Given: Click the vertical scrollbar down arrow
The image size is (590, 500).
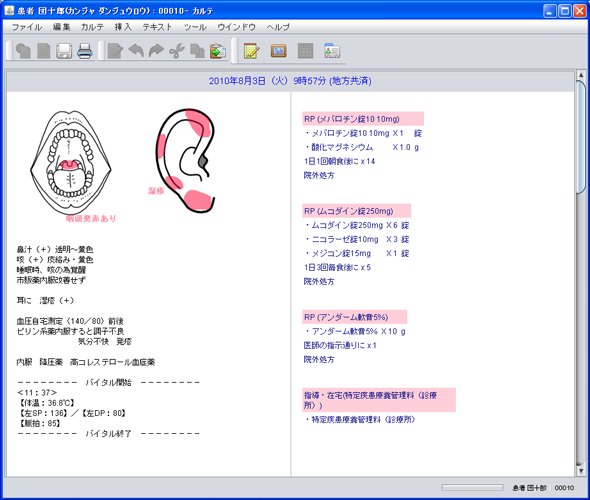Looking at the screenshot, I should (581, 471).
